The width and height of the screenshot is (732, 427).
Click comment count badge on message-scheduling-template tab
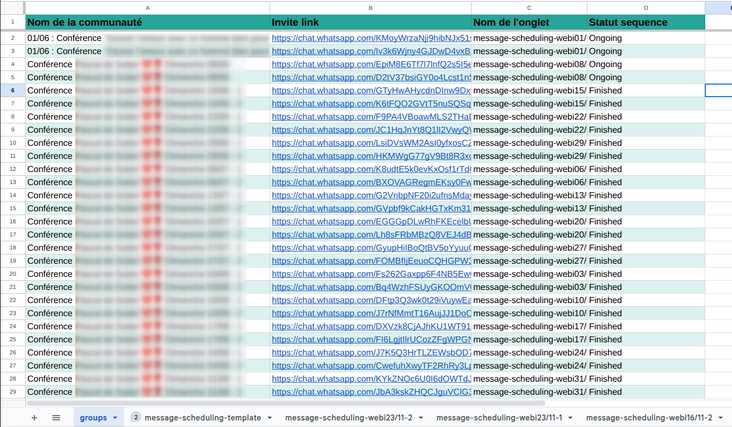135,417
